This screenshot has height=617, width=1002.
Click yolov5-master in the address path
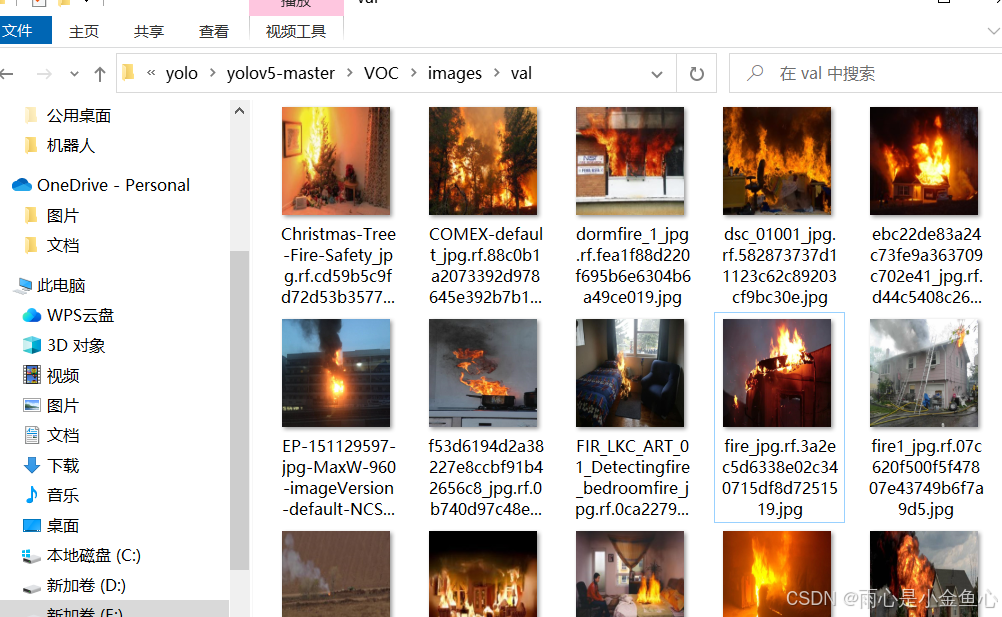click(x=281, y=73)
